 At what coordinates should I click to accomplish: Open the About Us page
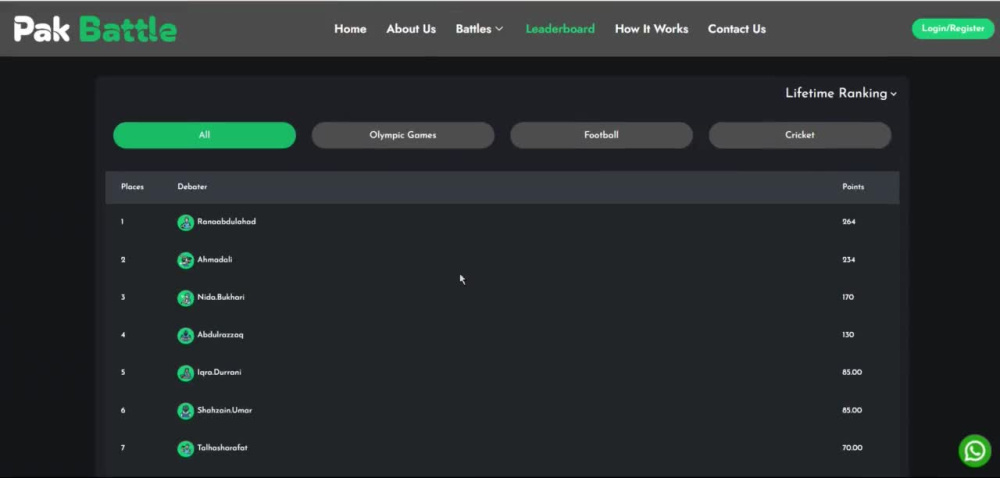pyautogui.click(x=411, y=29)
